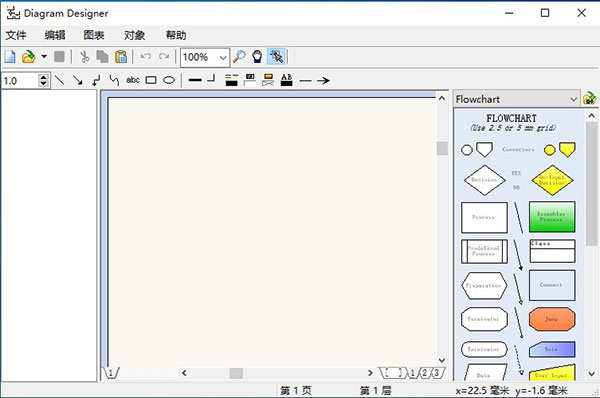Click the load template palette icon
Image resolution: width=600 pixels, height=398 pixels.
[589, 99]
